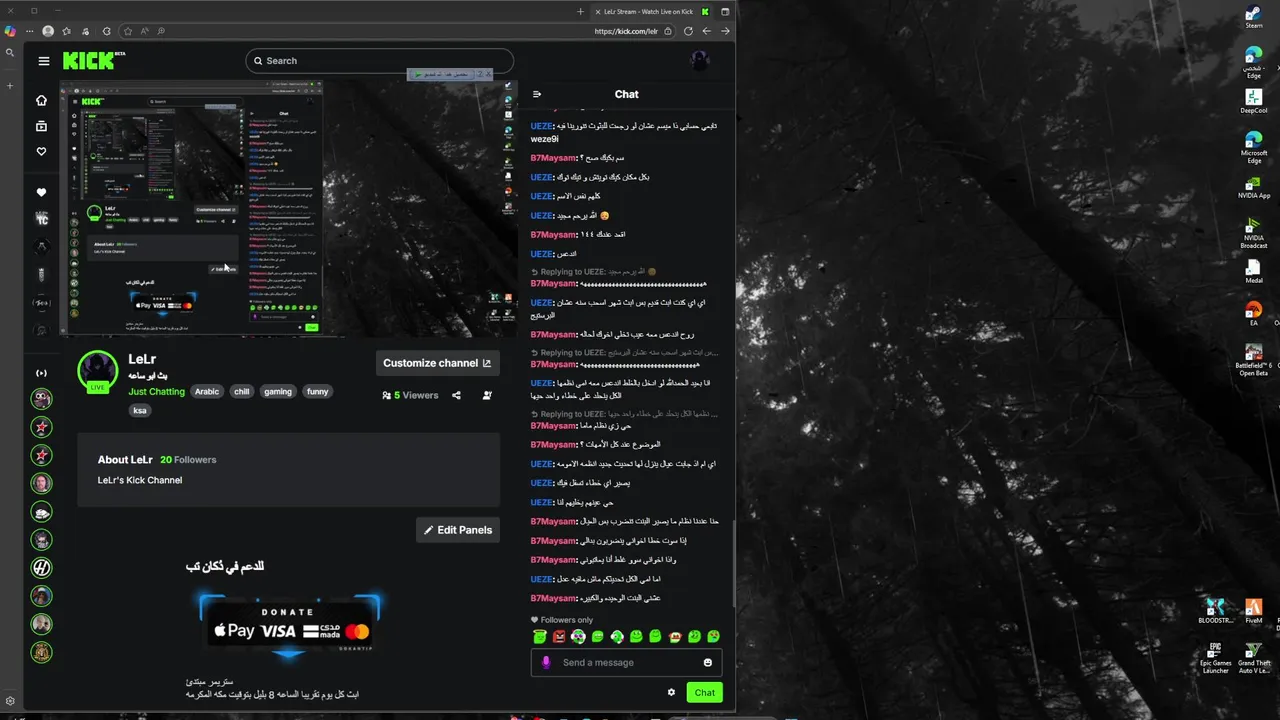The width and height of the screenshot is (1280, 720).
Task: Focus the Send a message field
Action: (x=627, y=662)
